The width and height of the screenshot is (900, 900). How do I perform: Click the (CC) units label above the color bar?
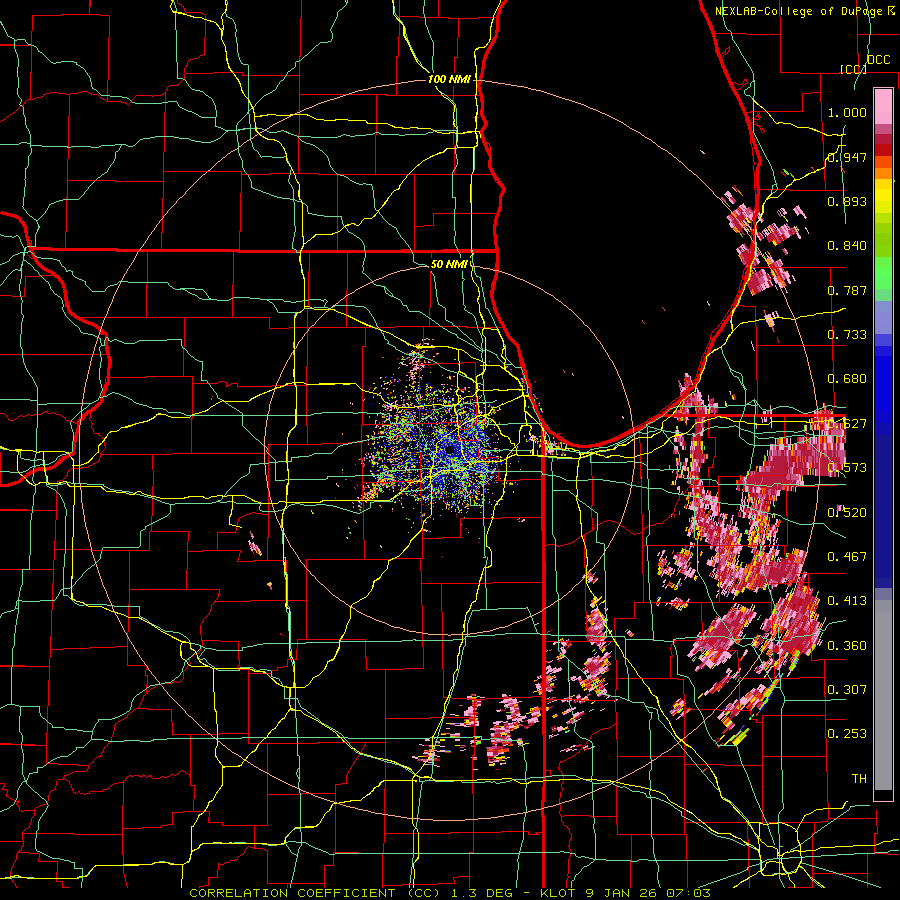[x=853, y=69]
